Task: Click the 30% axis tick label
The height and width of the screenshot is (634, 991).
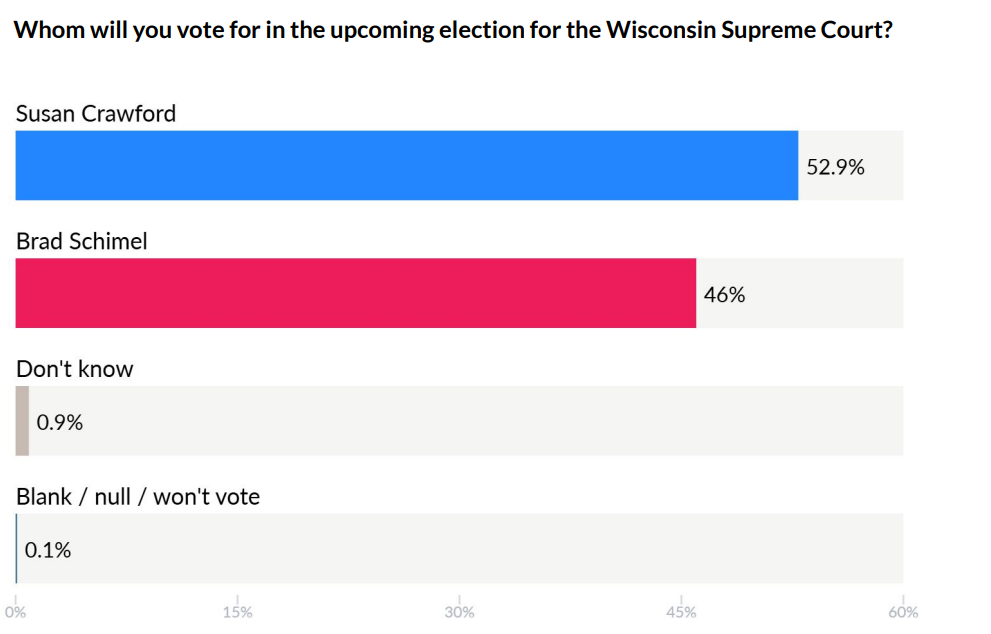Action: [x=460, y=612]
